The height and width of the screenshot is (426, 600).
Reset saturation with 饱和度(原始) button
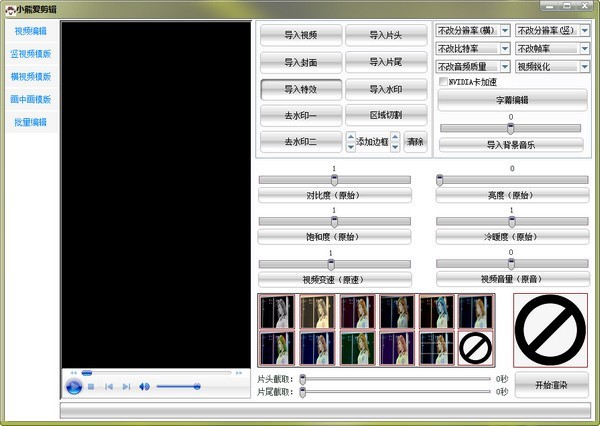tap(335, 237)
